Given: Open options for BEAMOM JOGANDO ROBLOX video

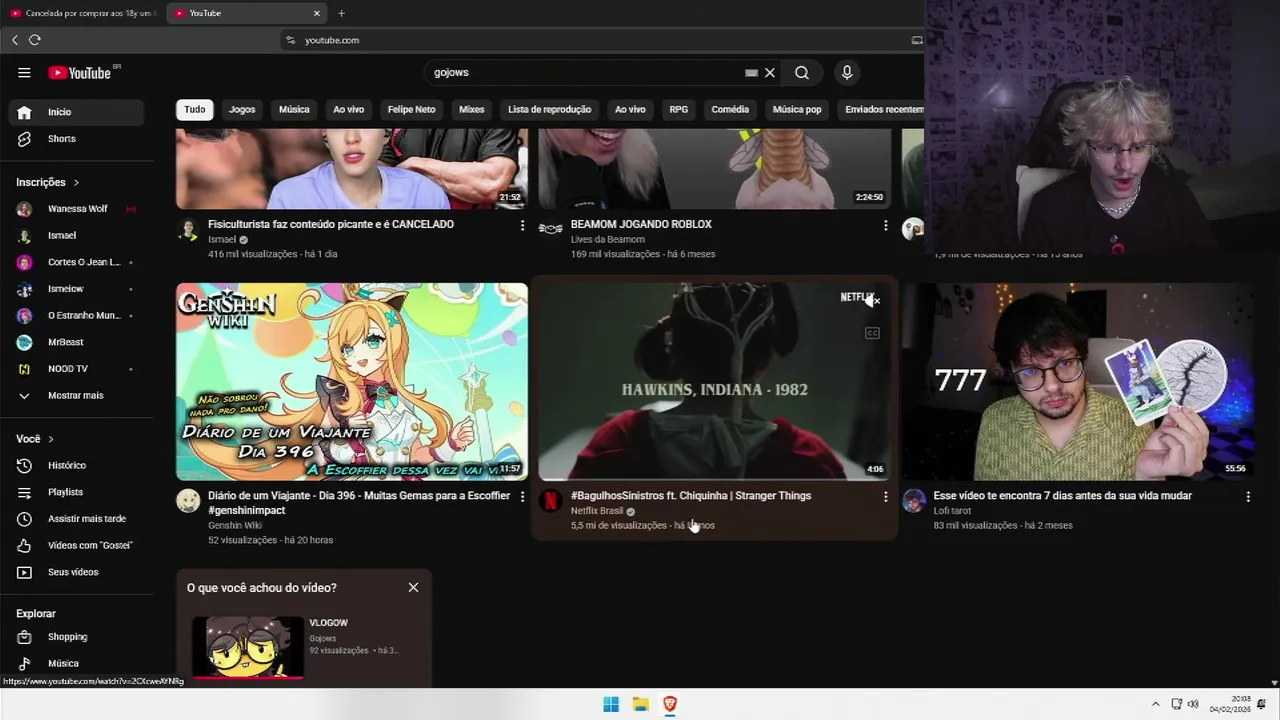Looking at the screenshot, I should pyautogui.click(x=885, y=226).
